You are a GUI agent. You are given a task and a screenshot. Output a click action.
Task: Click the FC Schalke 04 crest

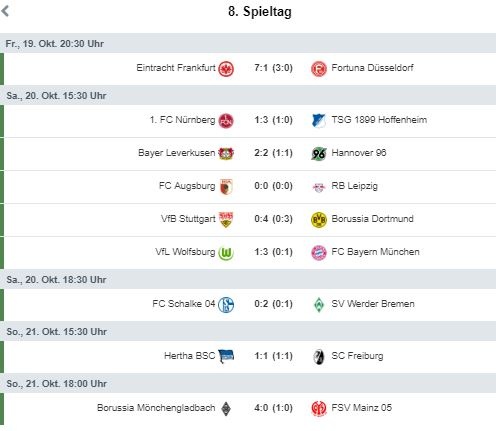[x=226, y=305]
